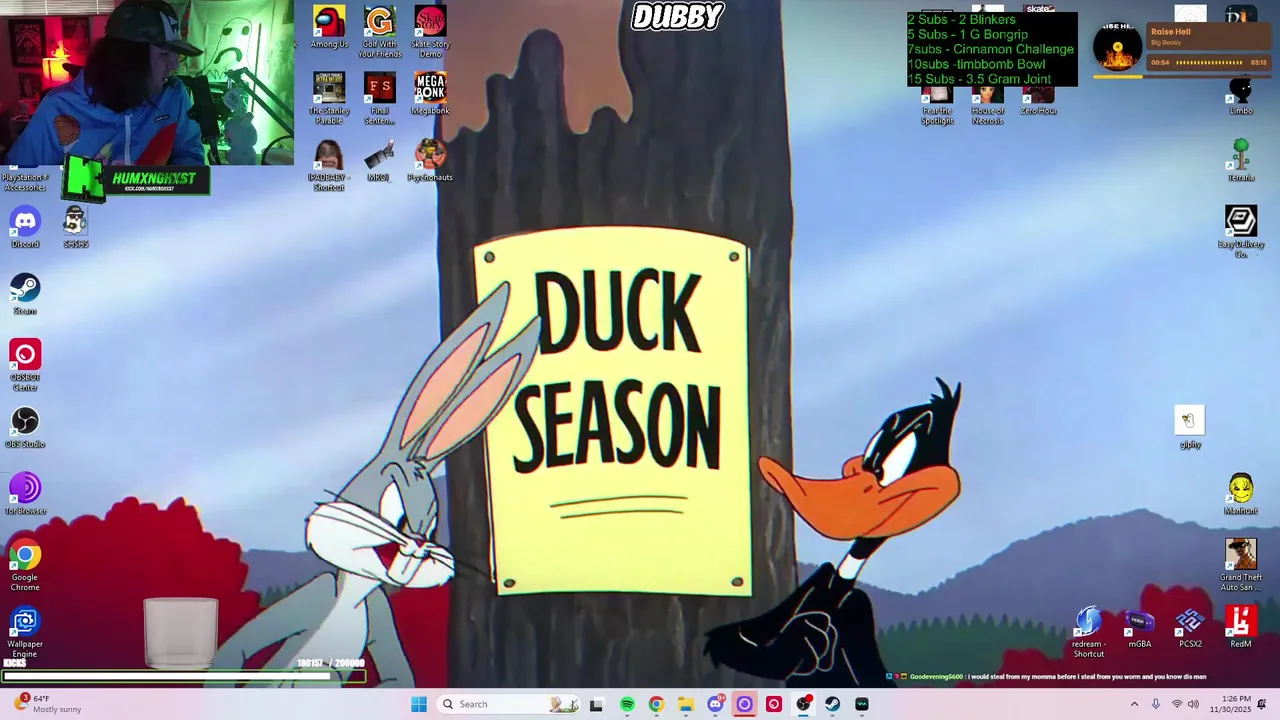Open the Limbo game shortcut
This screenshot has height=720, width=1280.
click(x=1241, y=94)
